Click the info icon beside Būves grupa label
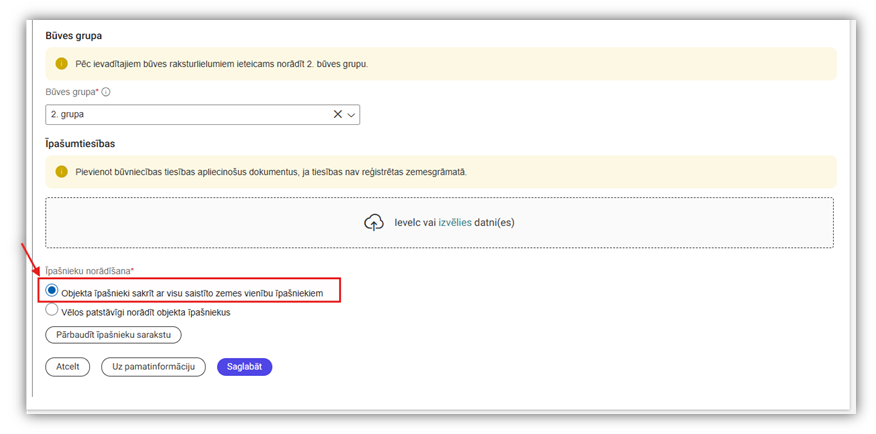 click(106, 92)
